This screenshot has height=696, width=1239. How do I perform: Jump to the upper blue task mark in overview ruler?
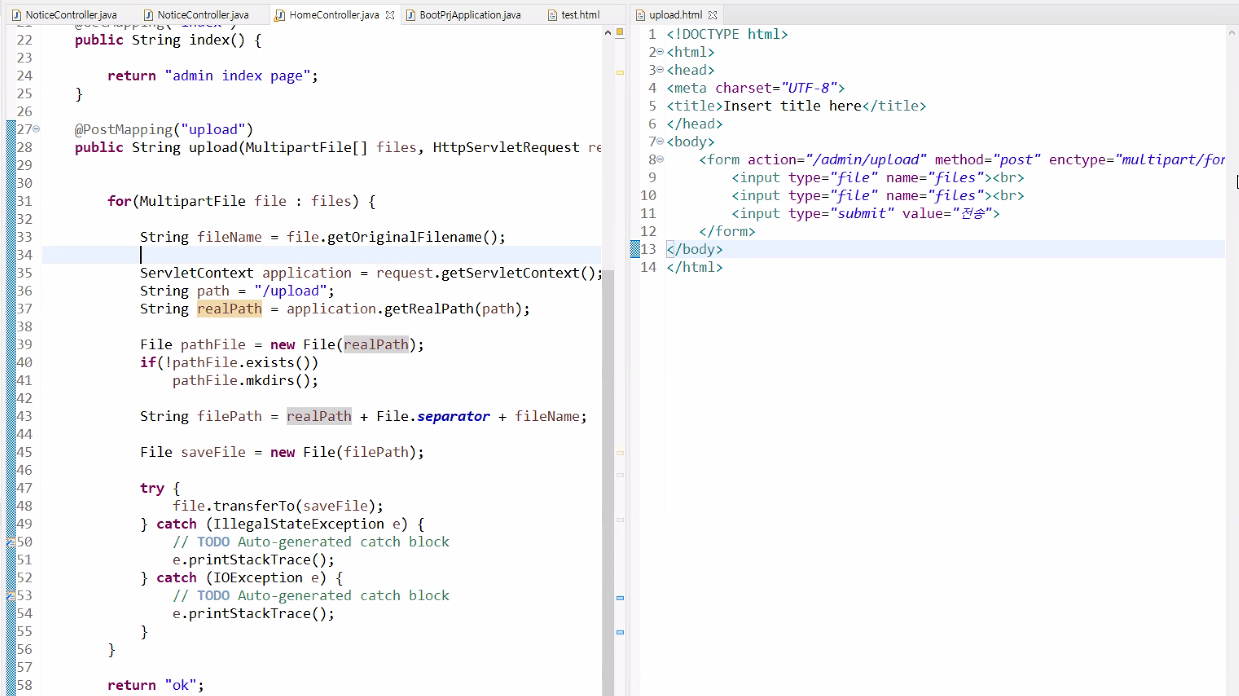(x=620, y=597)
